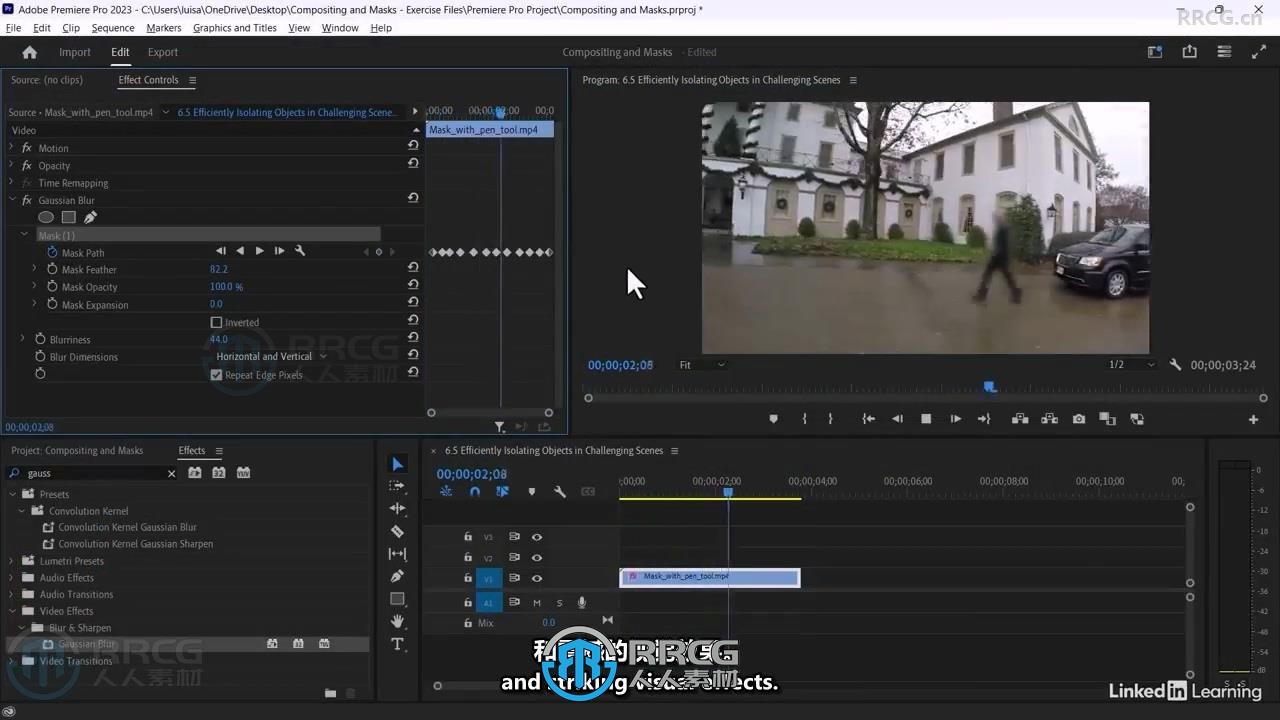
Task: Open Timeline display settings wrench
Action: [560, 491]
